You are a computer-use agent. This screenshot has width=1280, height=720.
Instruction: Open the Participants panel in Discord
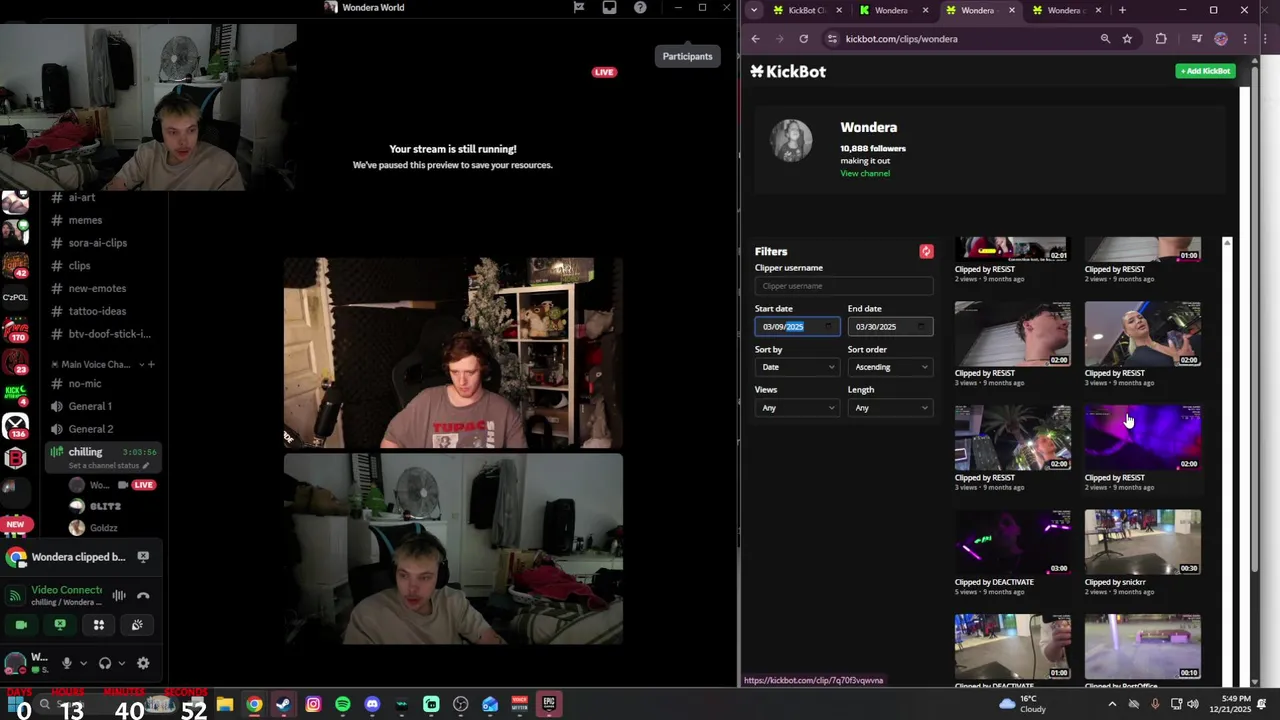[687, 56]
